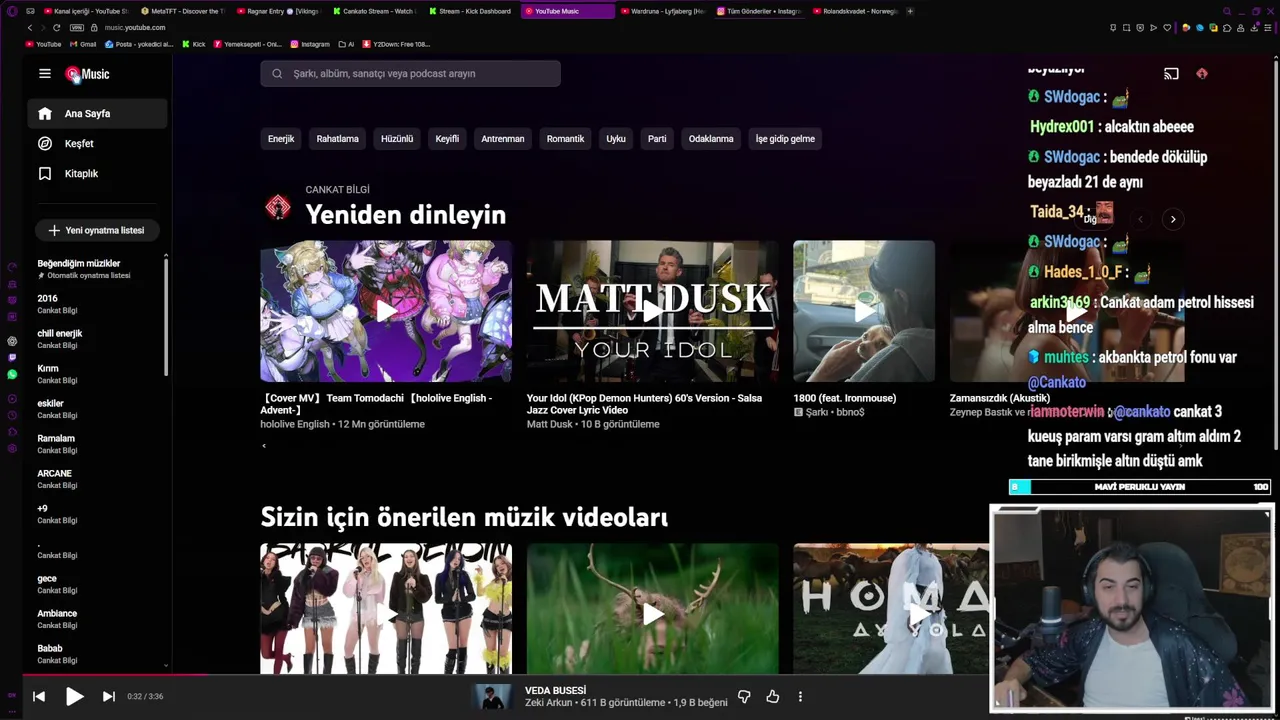Open hololive English channel link

(x=295, y=424)
